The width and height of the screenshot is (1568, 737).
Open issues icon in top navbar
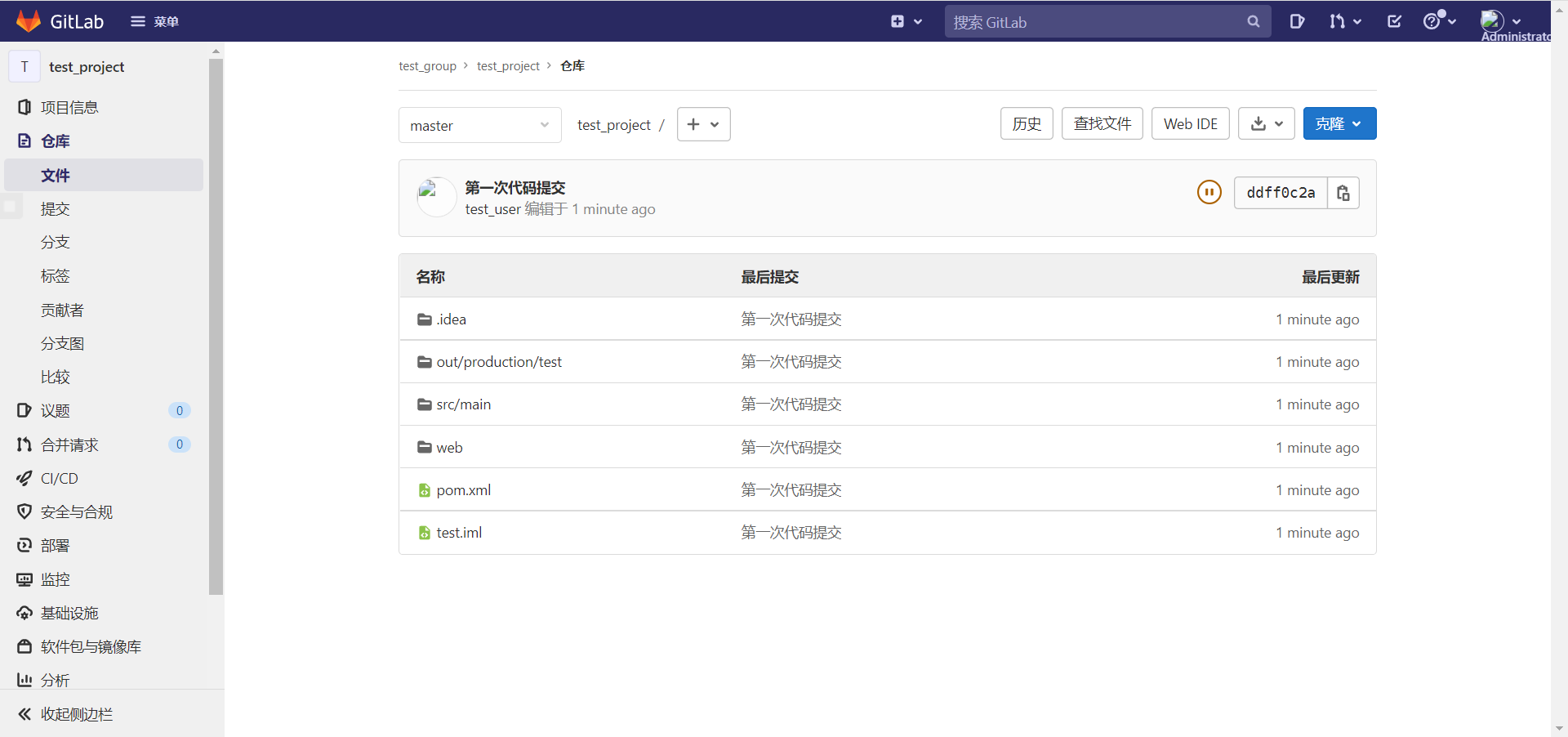coord(1296,21)
